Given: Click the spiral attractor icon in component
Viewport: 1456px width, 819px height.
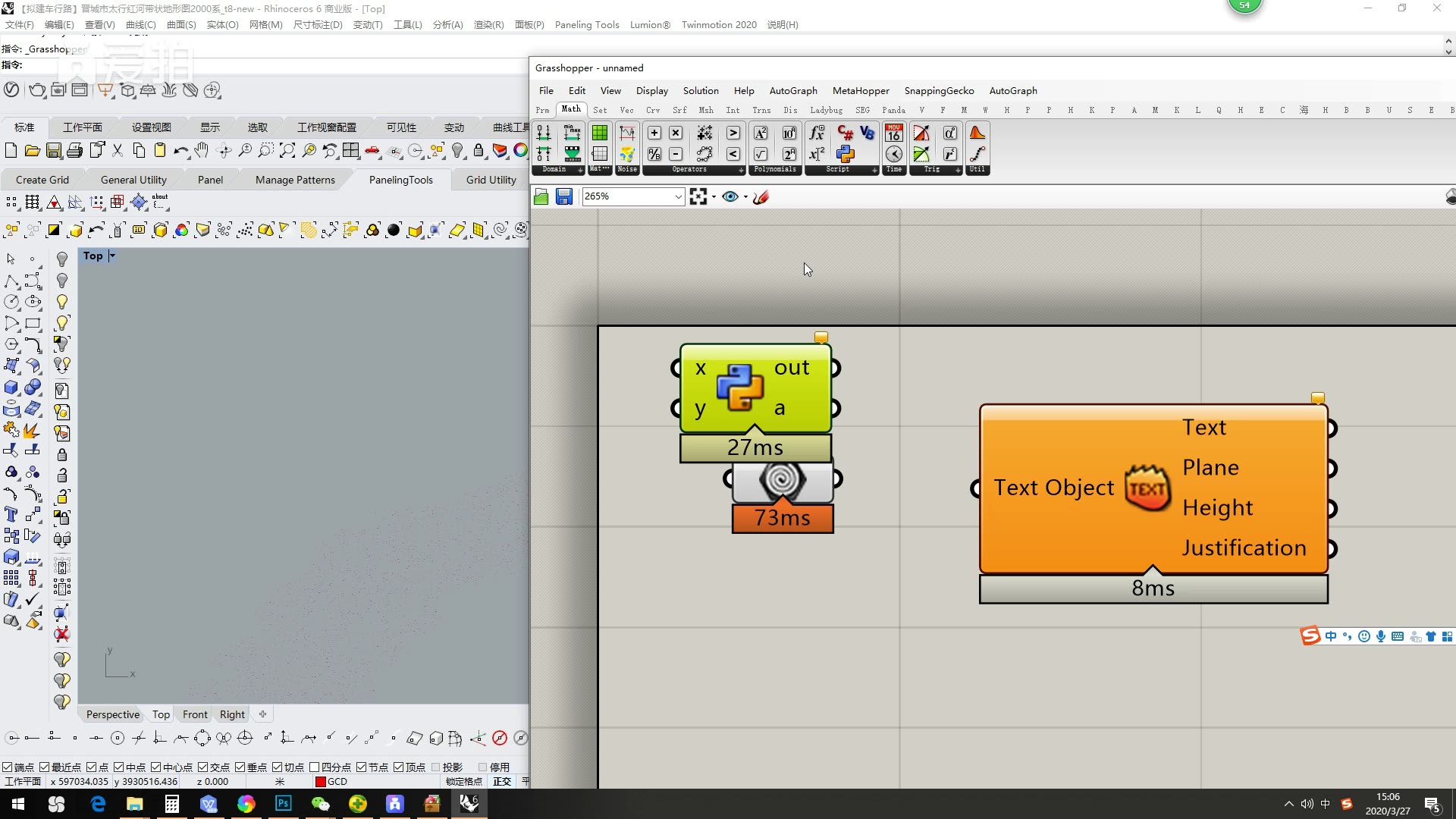Looking at the screenshot, I should 782,480.
